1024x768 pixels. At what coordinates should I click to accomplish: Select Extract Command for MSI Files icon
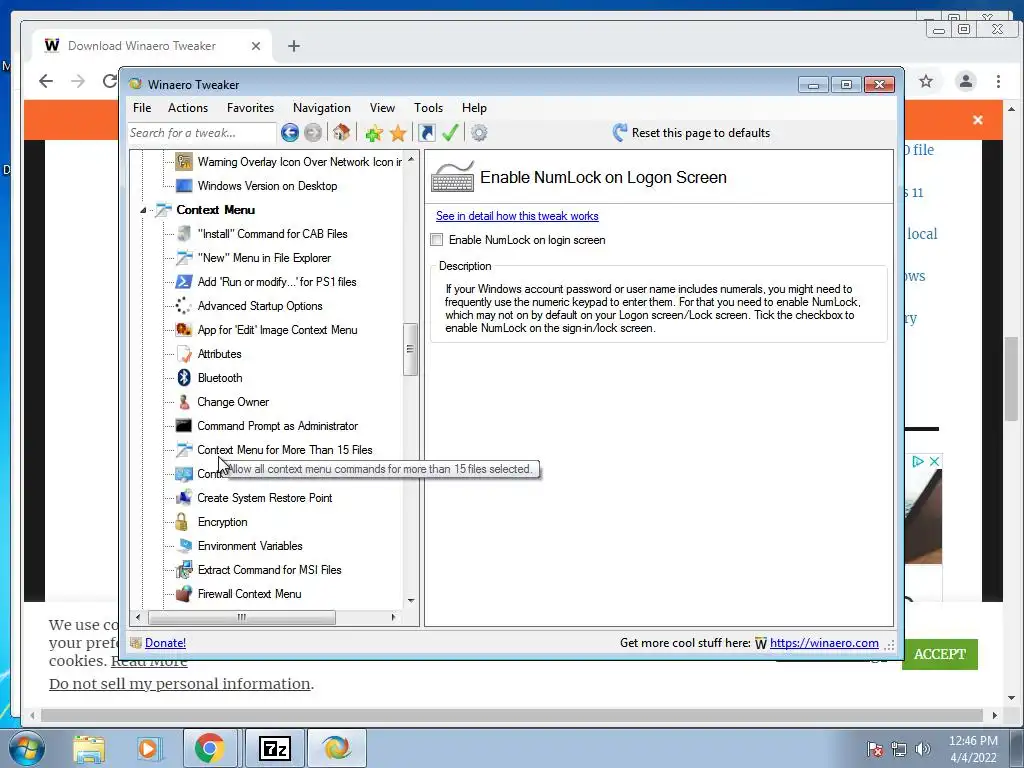(184, 569)
